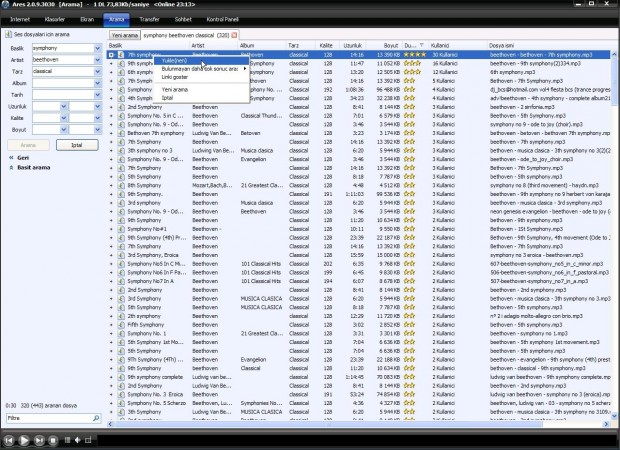Click the speaker volume icon
The height and width of the screenshot is (450, 620).
78,440
